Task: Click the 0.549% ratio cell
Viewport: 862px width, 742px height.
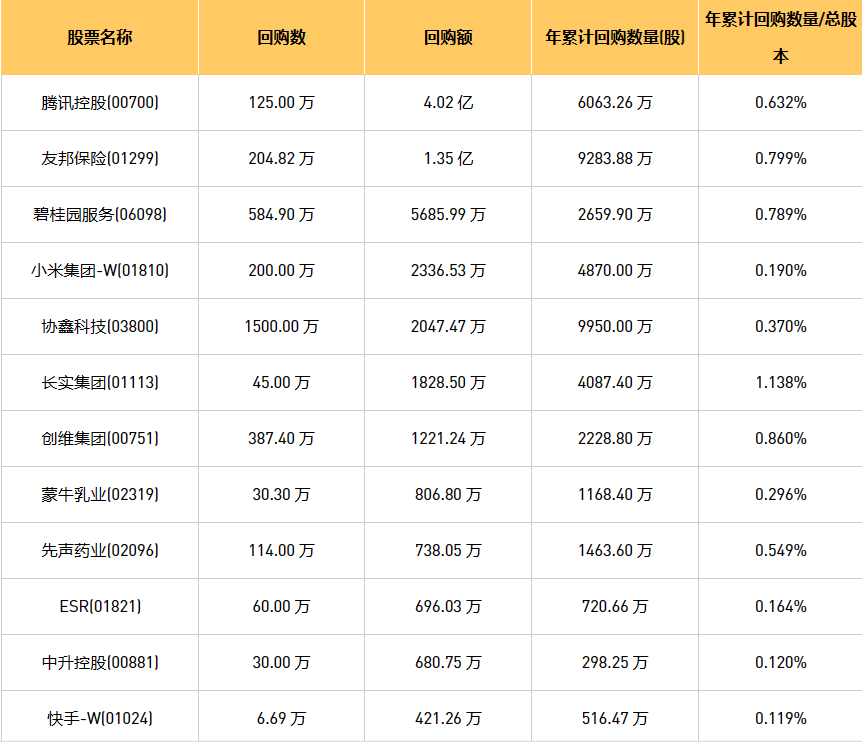Action: tap(781, 551)
